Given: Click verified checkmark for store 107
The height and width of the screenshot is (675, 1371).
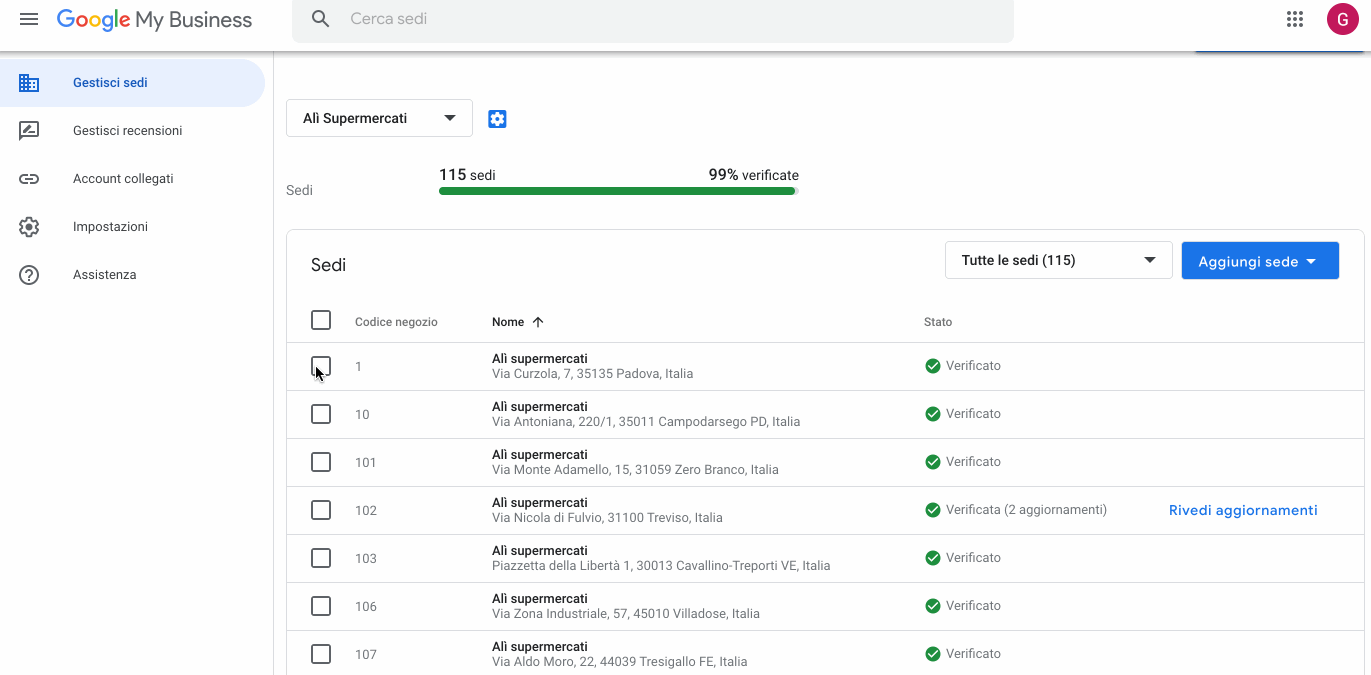Looking at the screenshot, I should point(933,654).
